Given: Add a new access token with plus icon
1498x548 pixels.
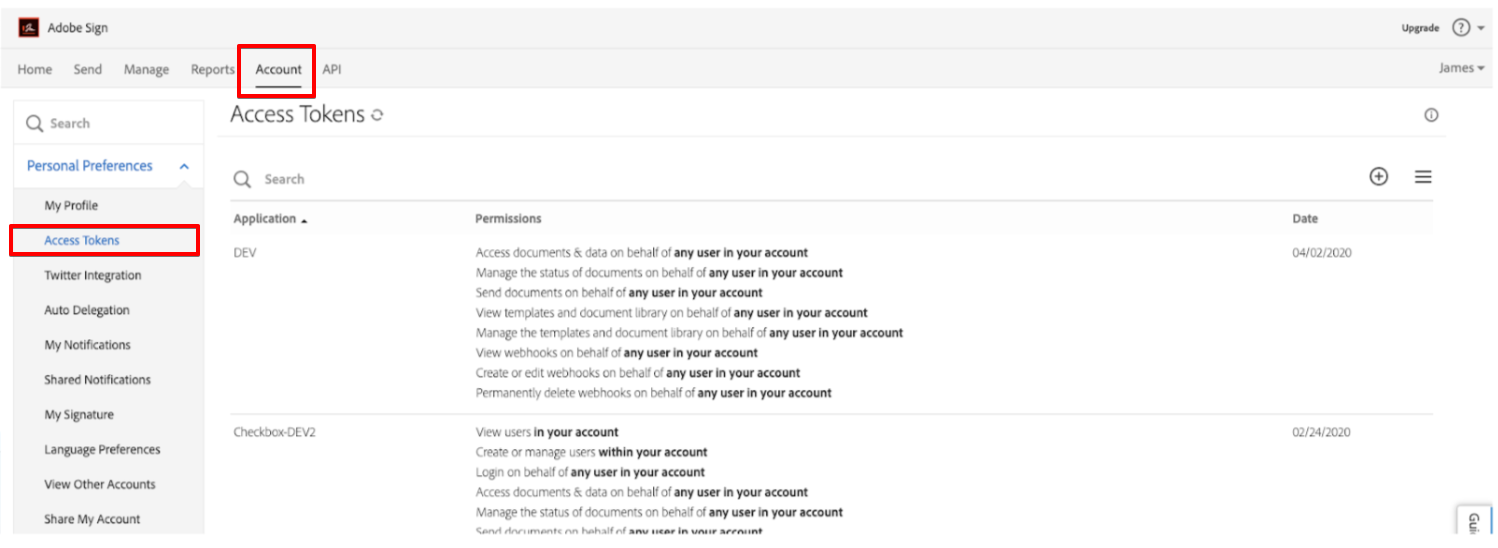Looking at the screenshot, I should (x=1379, y=177).
